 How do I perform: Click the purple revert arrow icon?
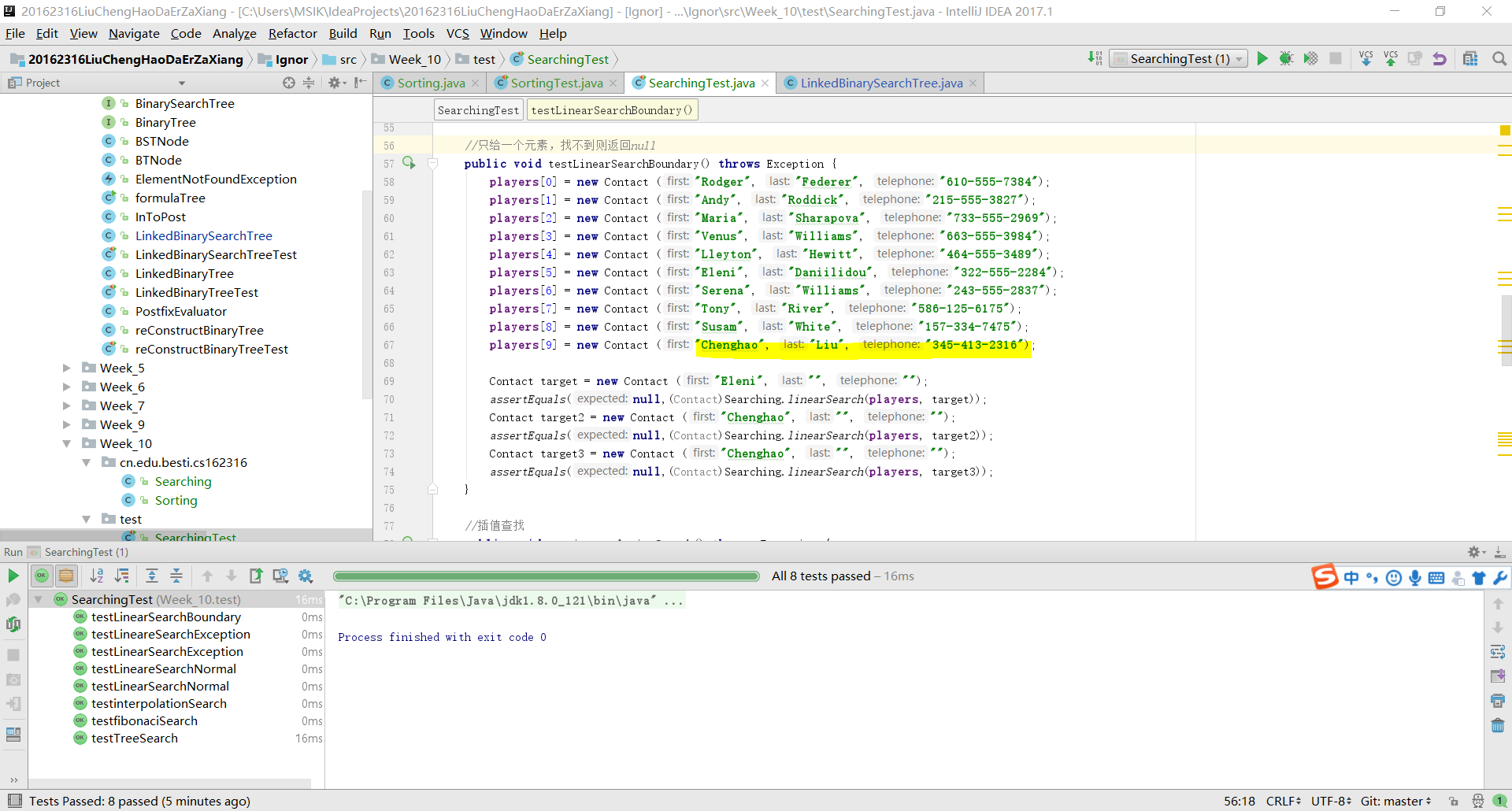(x=1440, y=58)
